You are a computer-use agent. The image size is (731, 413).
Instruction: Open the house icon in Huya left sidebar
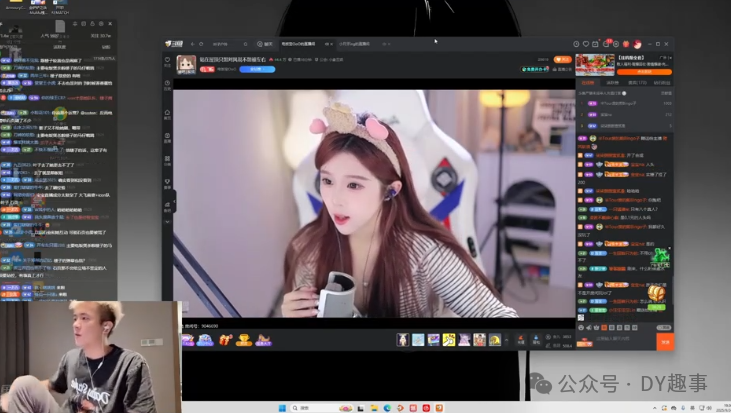pyautogui.click(x=167, y=114)
